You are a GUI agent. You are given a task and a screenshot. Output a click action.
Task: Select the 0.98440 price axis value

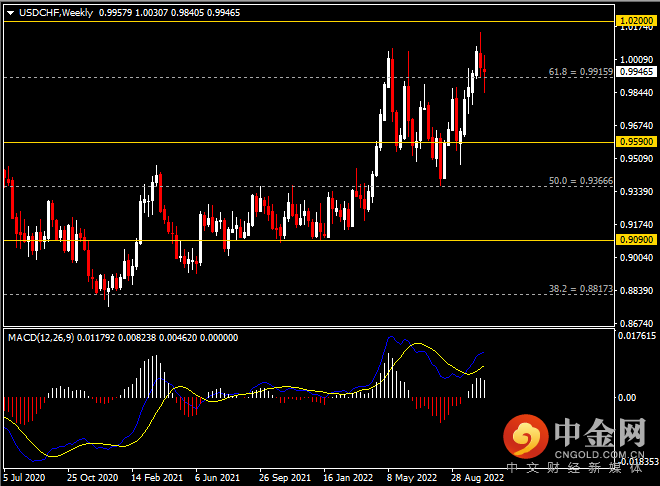pyautogui.click(x=637, y=92)
